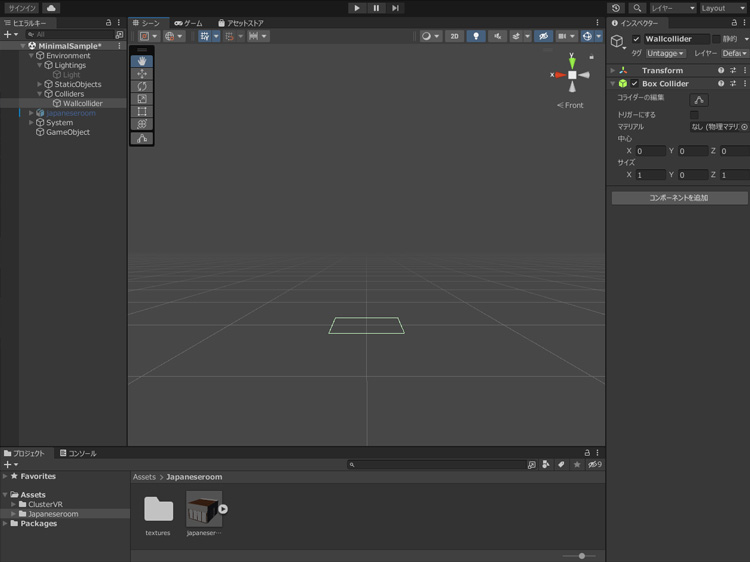Expand the Transform component
This screenshot has width=750, height=562.
(x=613, y=71)
